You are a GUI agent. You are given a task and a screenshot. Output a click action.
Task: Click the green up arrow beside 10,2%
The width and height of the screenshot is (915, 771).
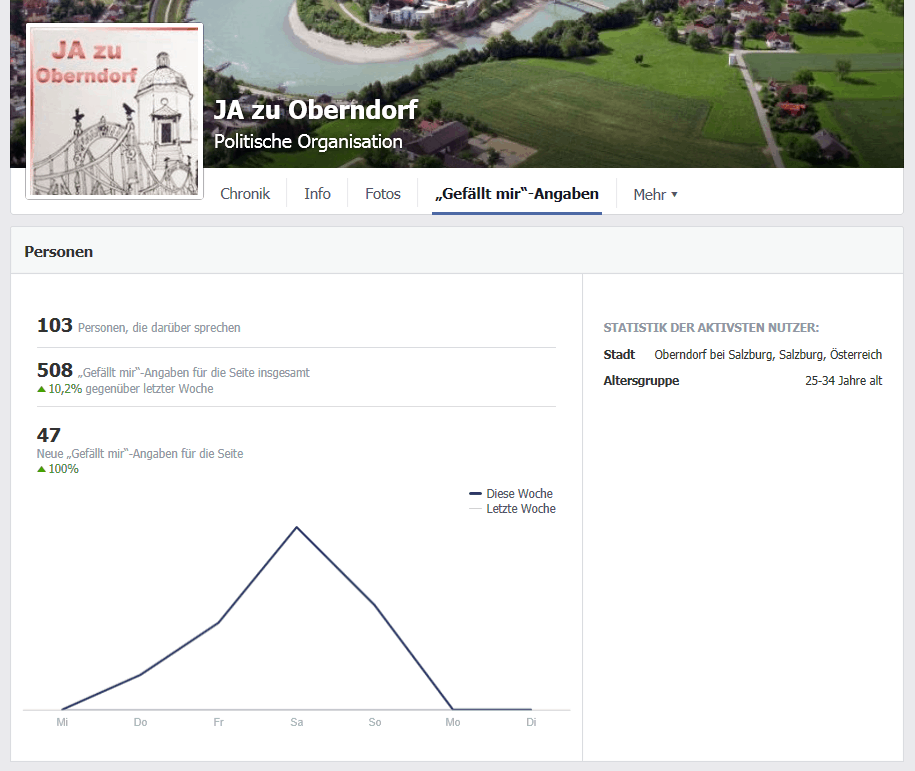tap(41, 389)
